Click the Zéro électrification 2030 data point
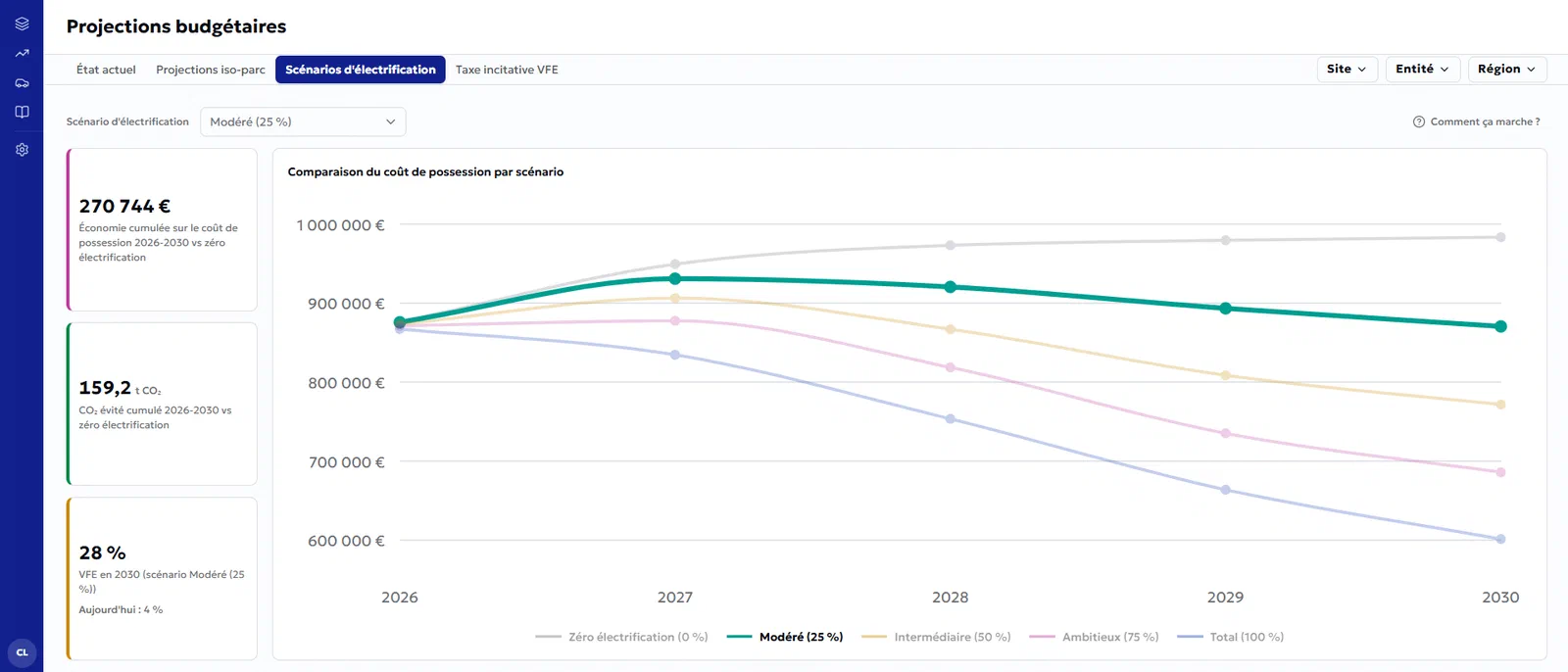 click(x=1500, y=237)
